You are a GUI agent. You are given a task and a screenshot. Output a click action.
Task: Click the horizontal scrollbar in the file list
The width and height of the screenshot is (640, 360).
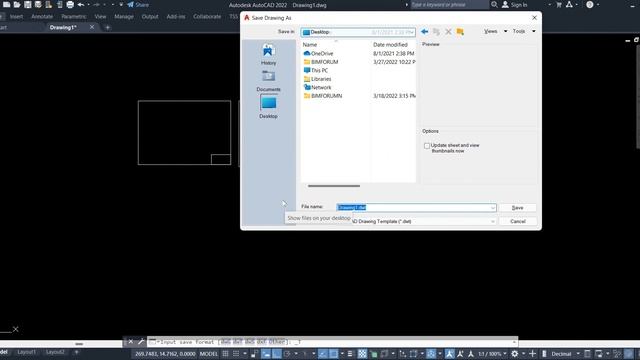[334, 186]
